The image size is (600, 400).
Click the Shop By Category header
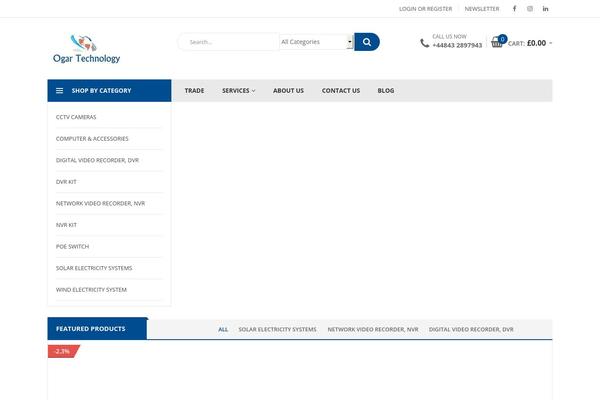pos(109,91)
